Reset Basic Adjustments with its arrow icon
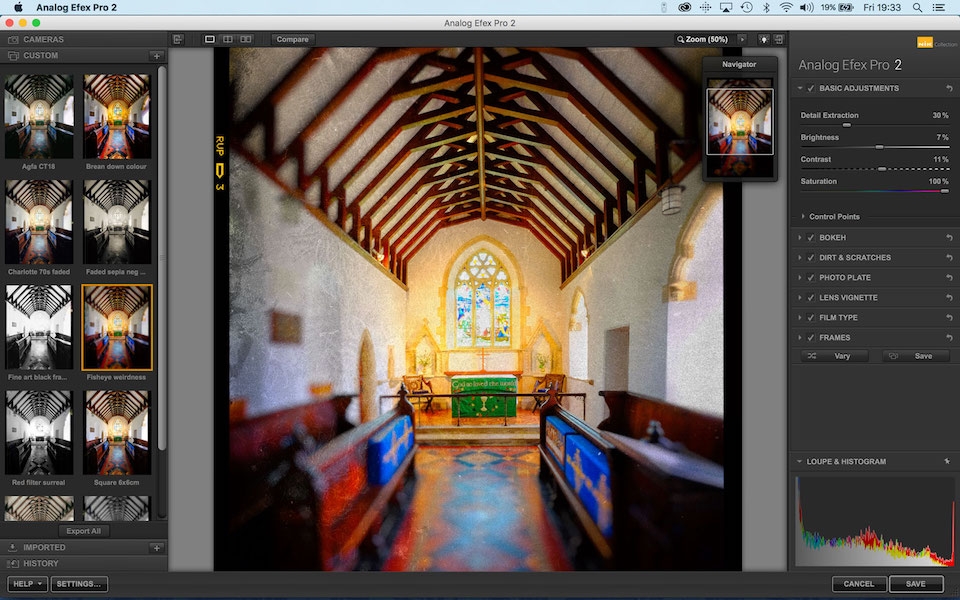The height and width of the screenshot is (600, 960). click(x=949, y=88)
